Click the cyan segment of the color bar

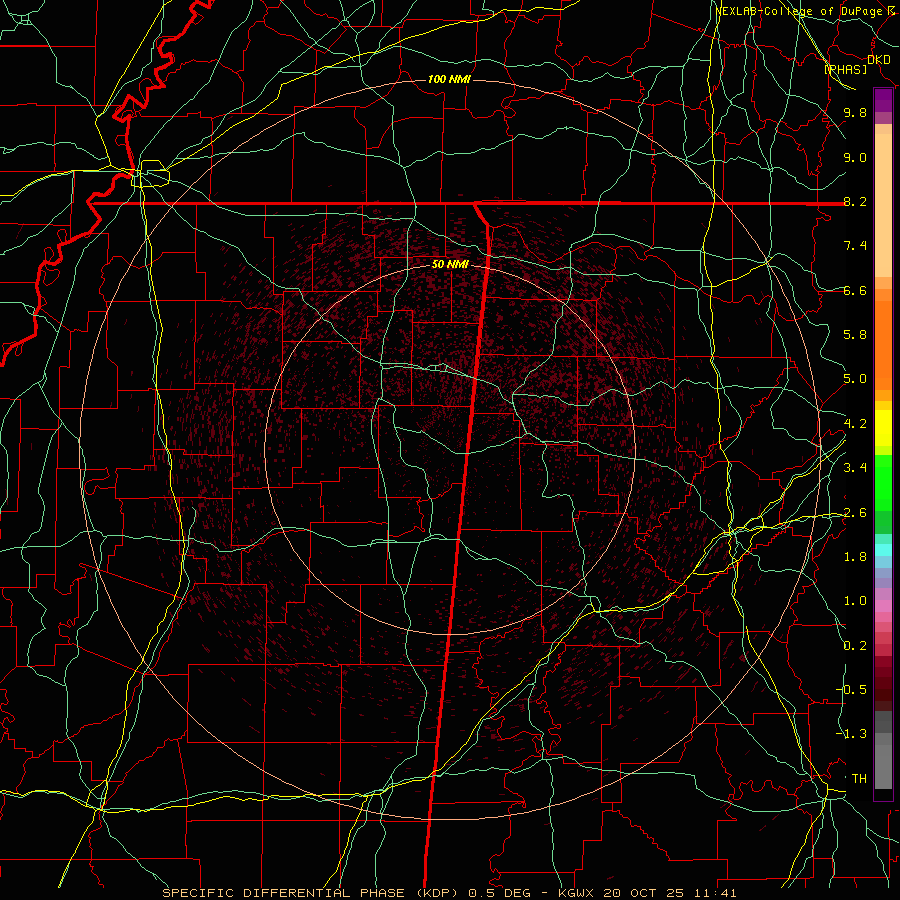pyautogui.click(x=883, y=550)
